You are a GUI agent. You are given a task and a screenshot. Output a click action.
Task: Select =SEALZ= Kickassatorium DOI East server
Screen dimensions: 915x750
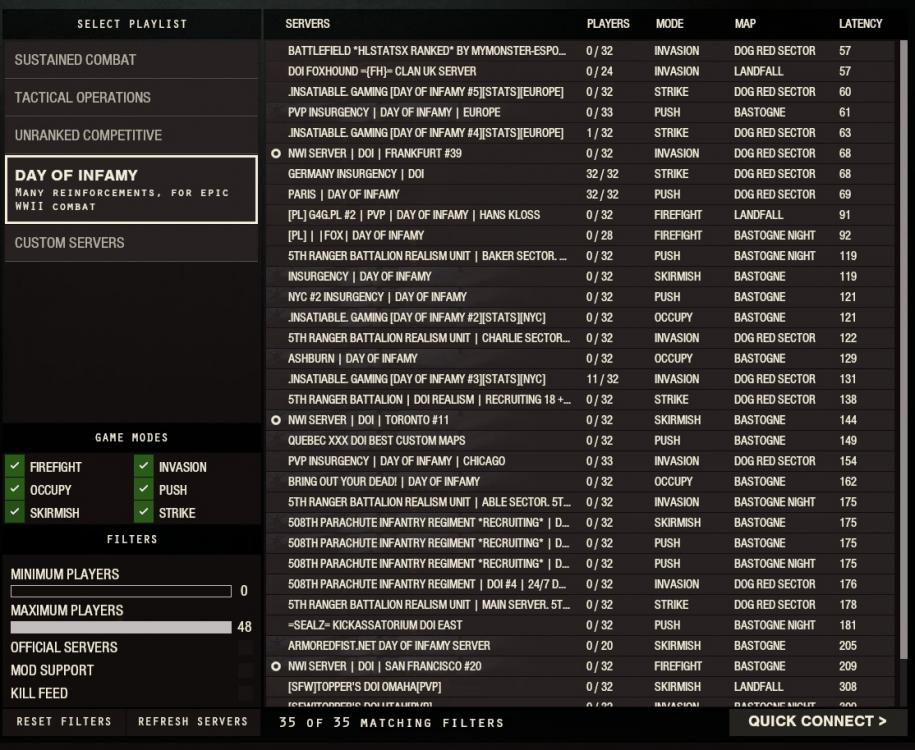click(581, 625)
